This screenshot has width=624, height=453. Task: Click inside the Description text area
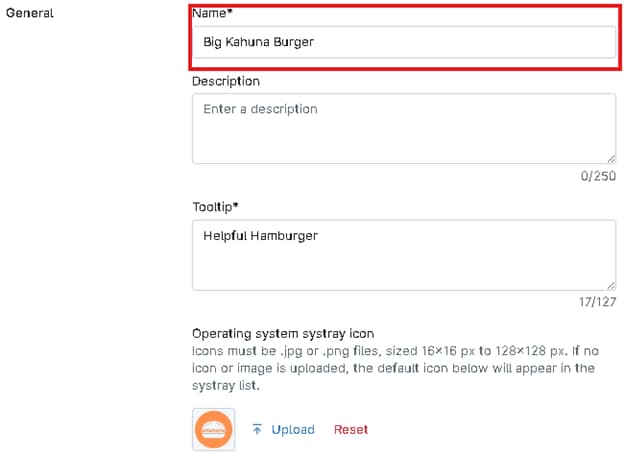point(403,135)
